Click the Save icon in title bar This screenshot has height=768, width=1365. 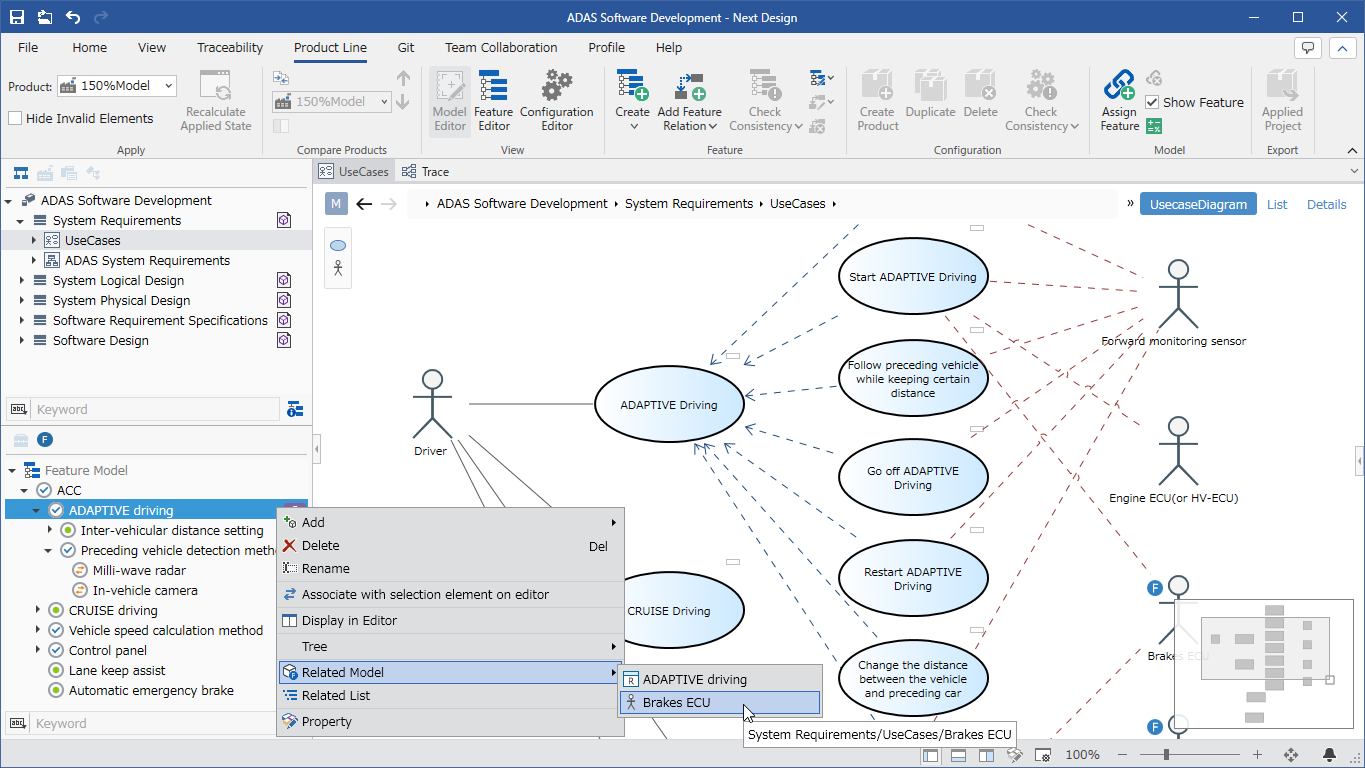(x=17, y=17)
